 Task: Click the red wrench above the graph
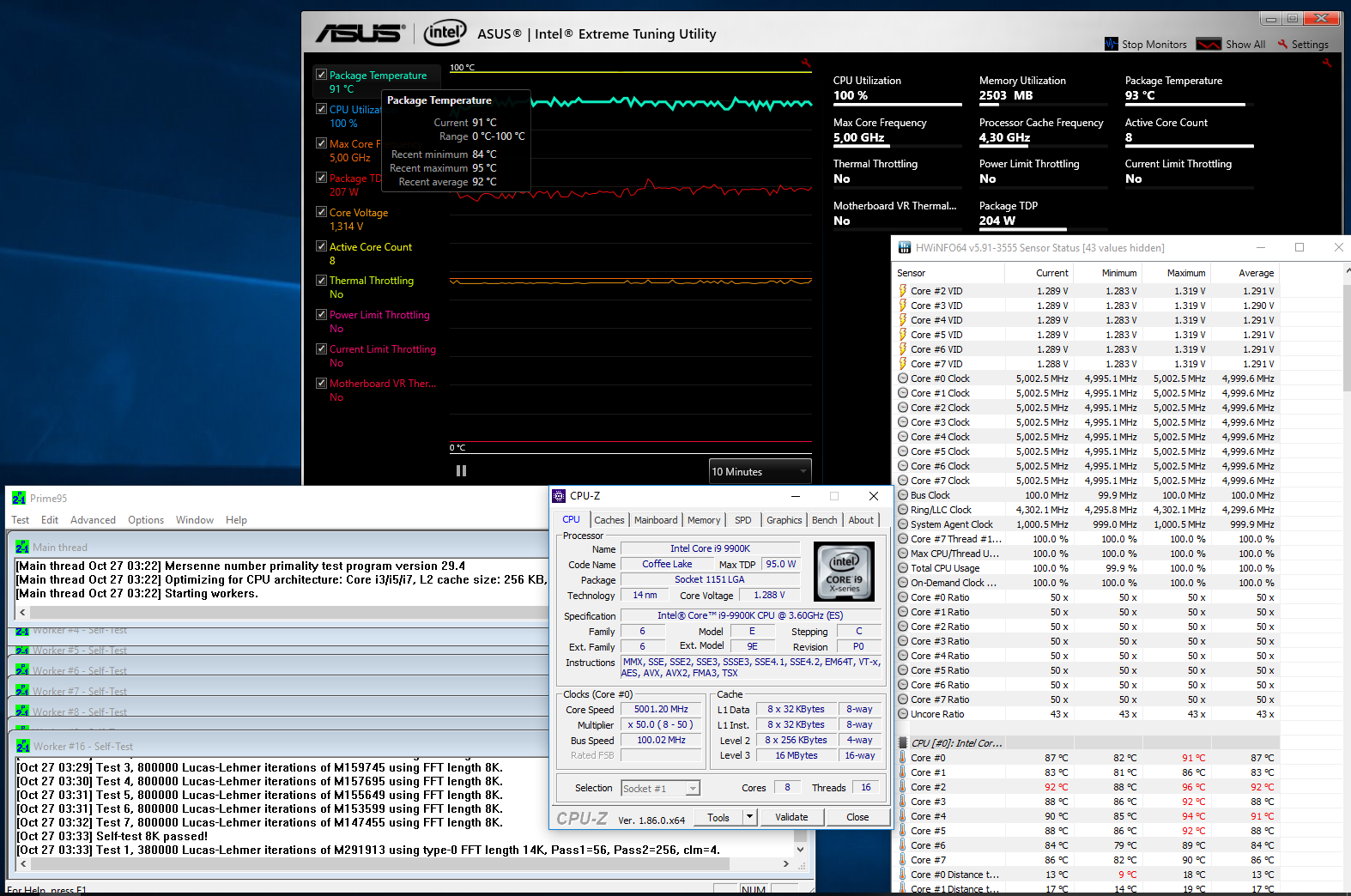806,63
